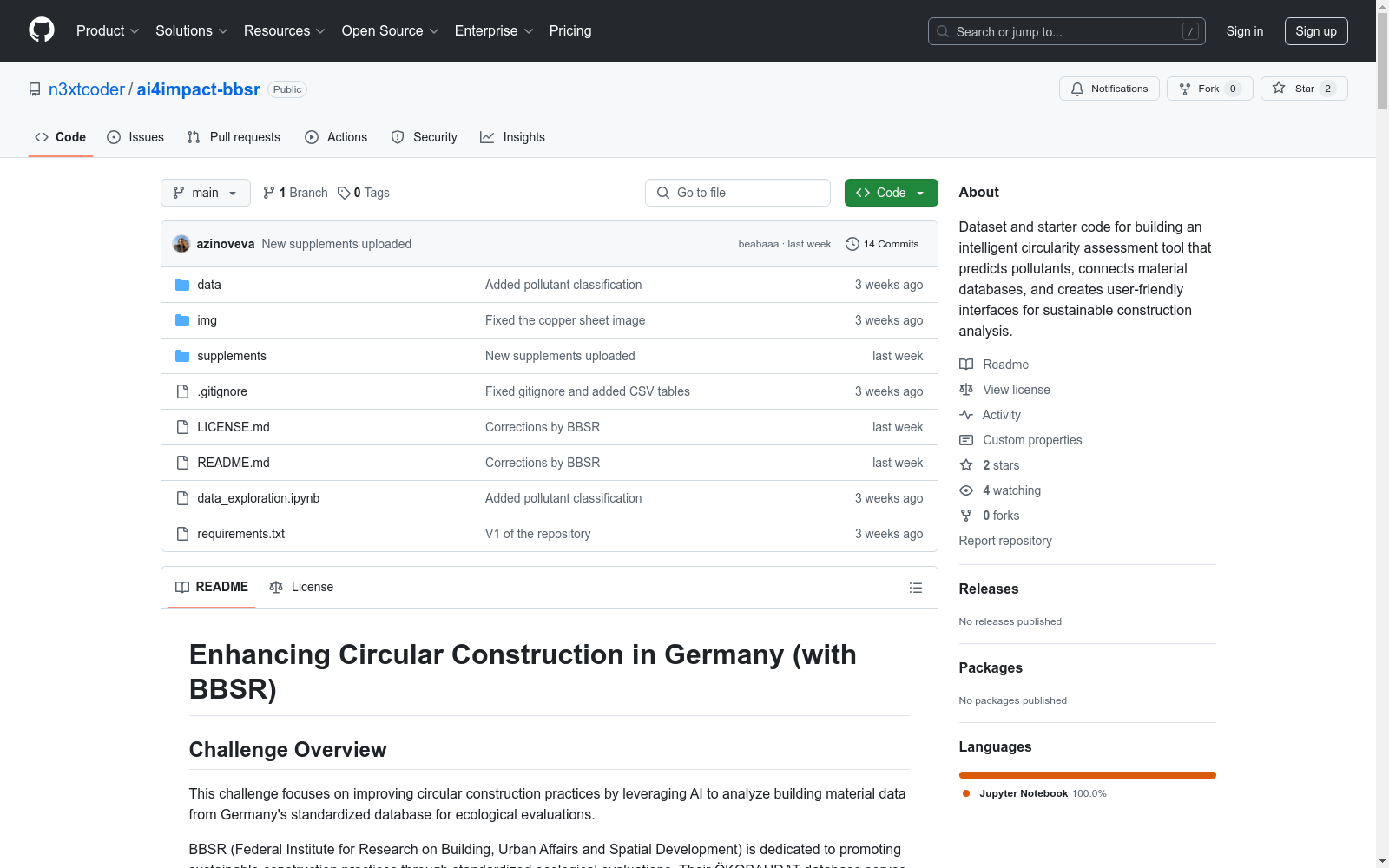Expand the Enterprise menu
The width and height of the screenshot is (1389, 868).
point(494,31)
